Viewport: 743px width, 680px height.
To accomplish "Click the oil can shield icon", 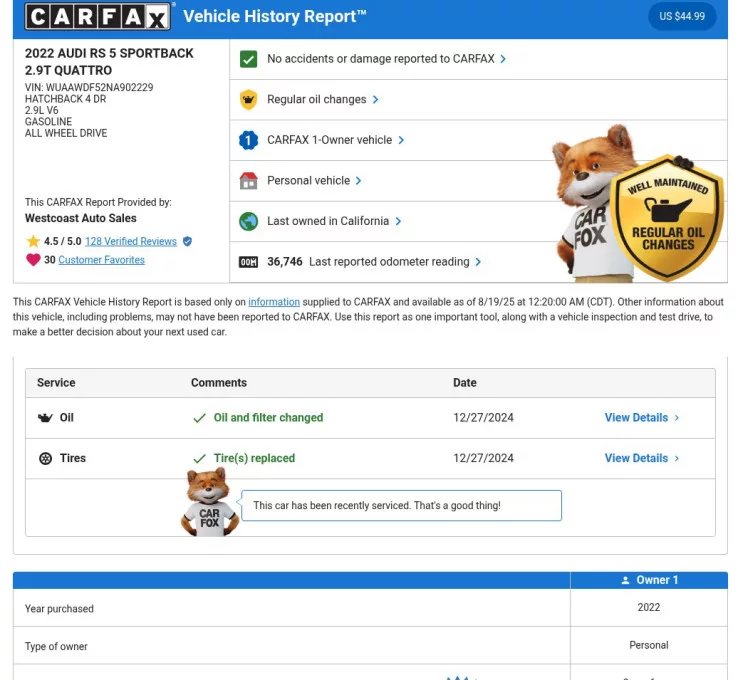I will coord(249,100).
